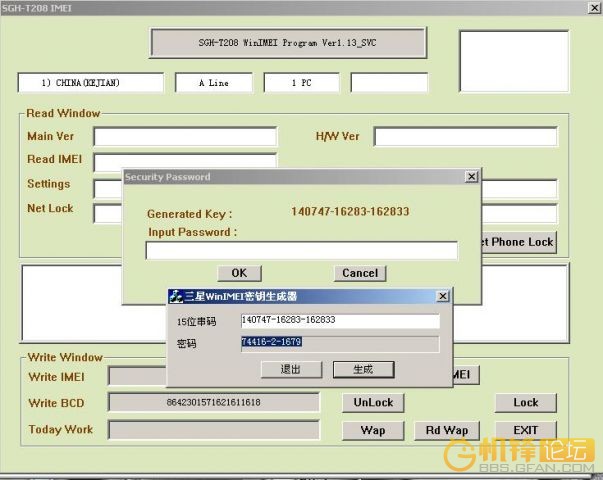Click the 退出 exit button

click(291, 370)
